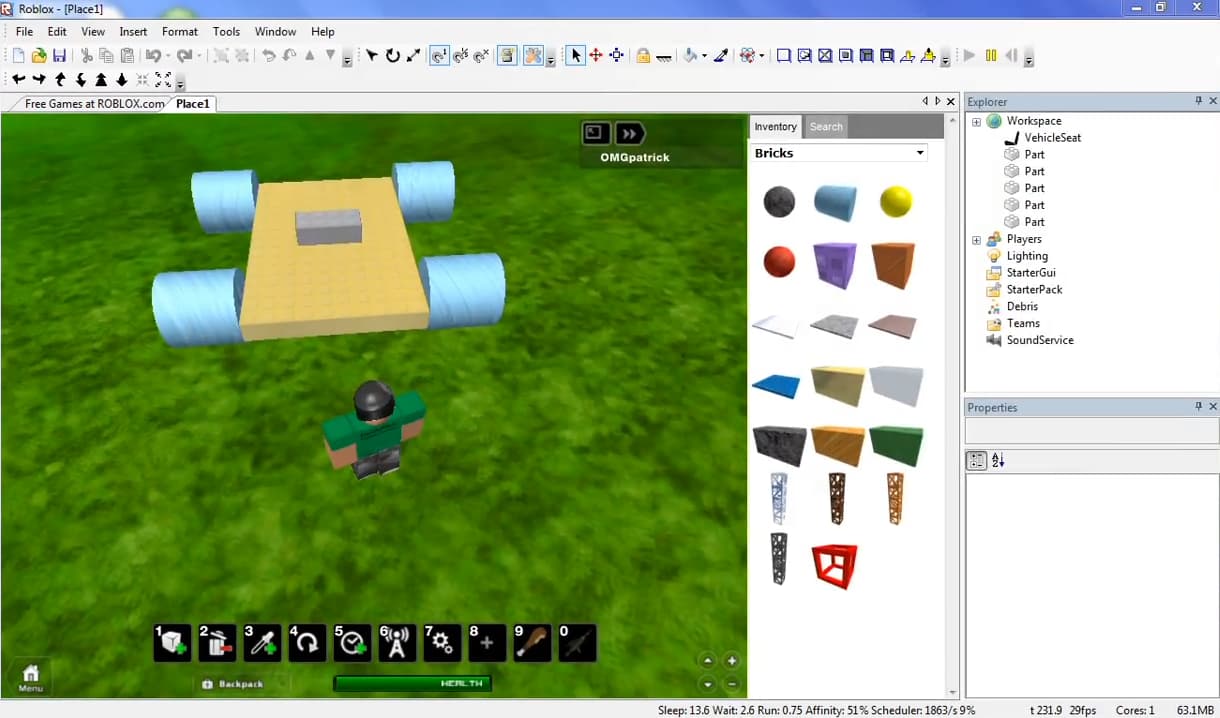The height and width of the screenshot is (718, 1220).
Task: Open the atom-like icon dropdown arrow
Action: coord(763,56)
